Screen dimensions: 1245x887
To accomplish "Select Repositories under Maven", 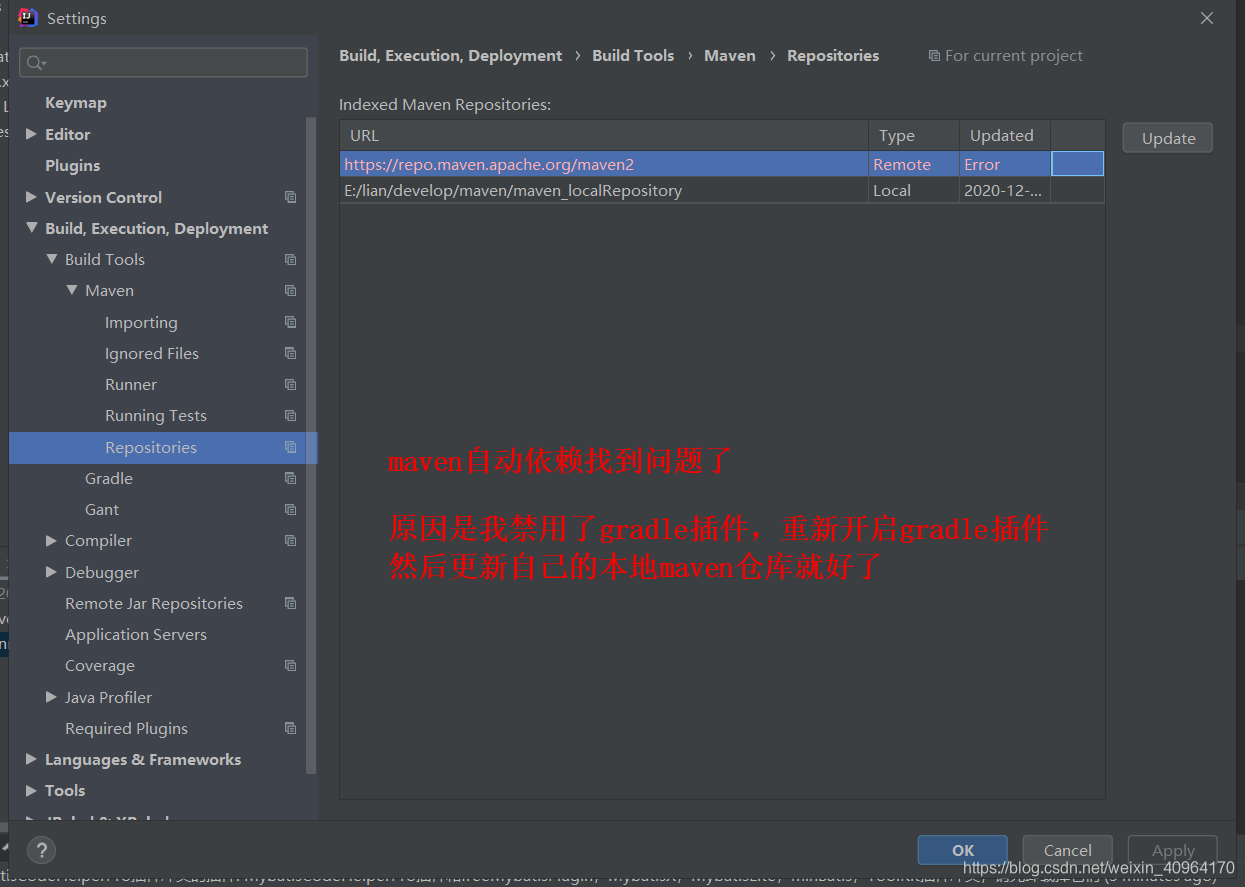I will tap(151, 447).
